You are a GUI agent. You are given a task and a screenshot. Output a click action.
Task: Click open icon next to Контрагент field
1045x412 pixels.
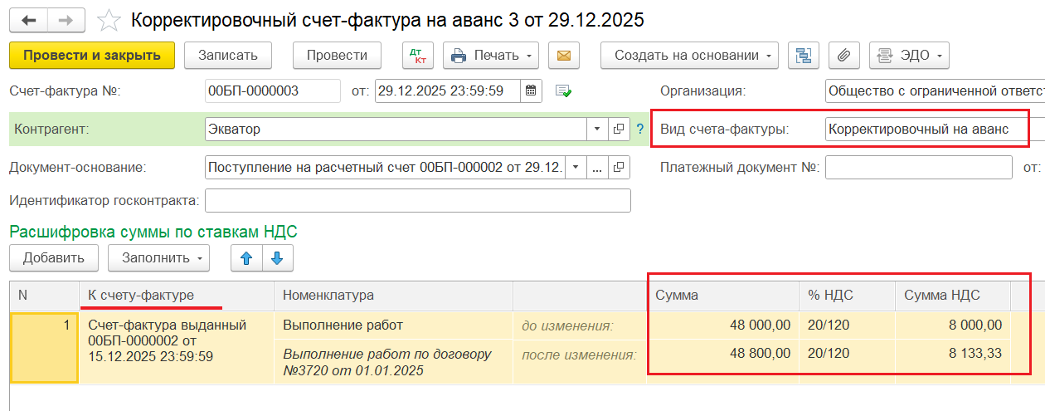pyautogui.click(x=618, y=129)
